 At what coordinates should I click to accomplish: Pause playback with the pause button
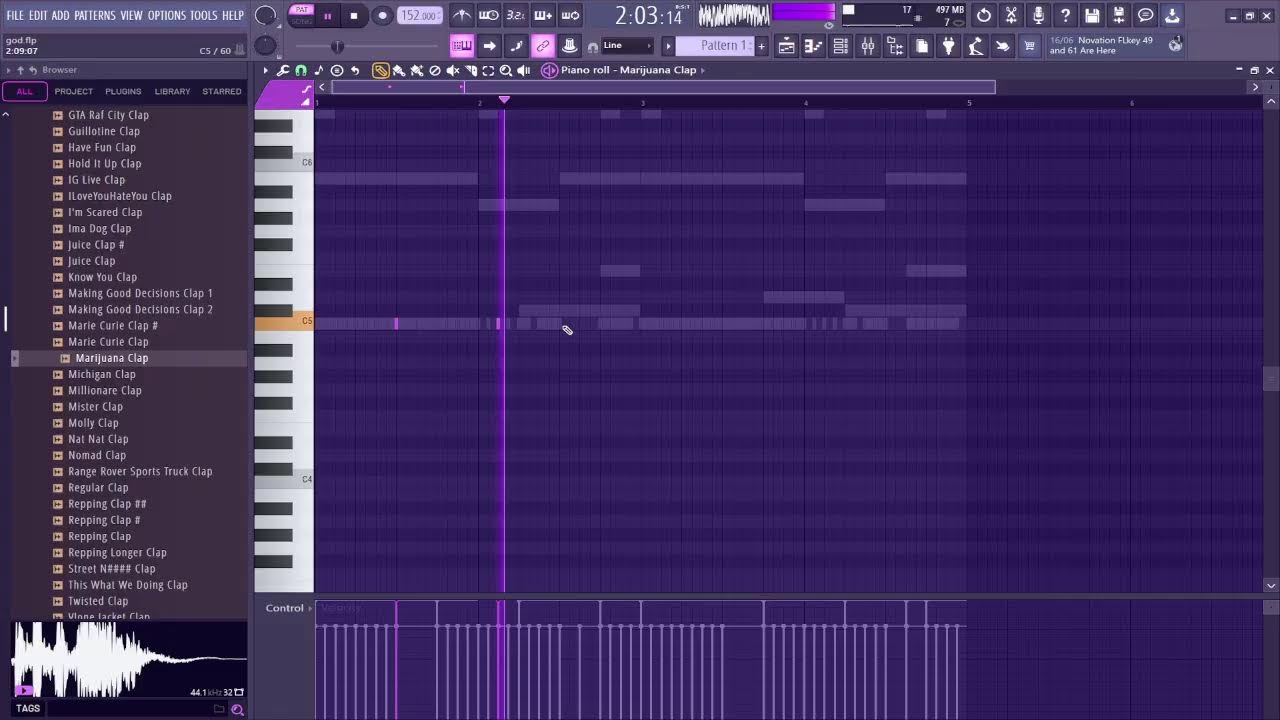(x=327, y=16)
